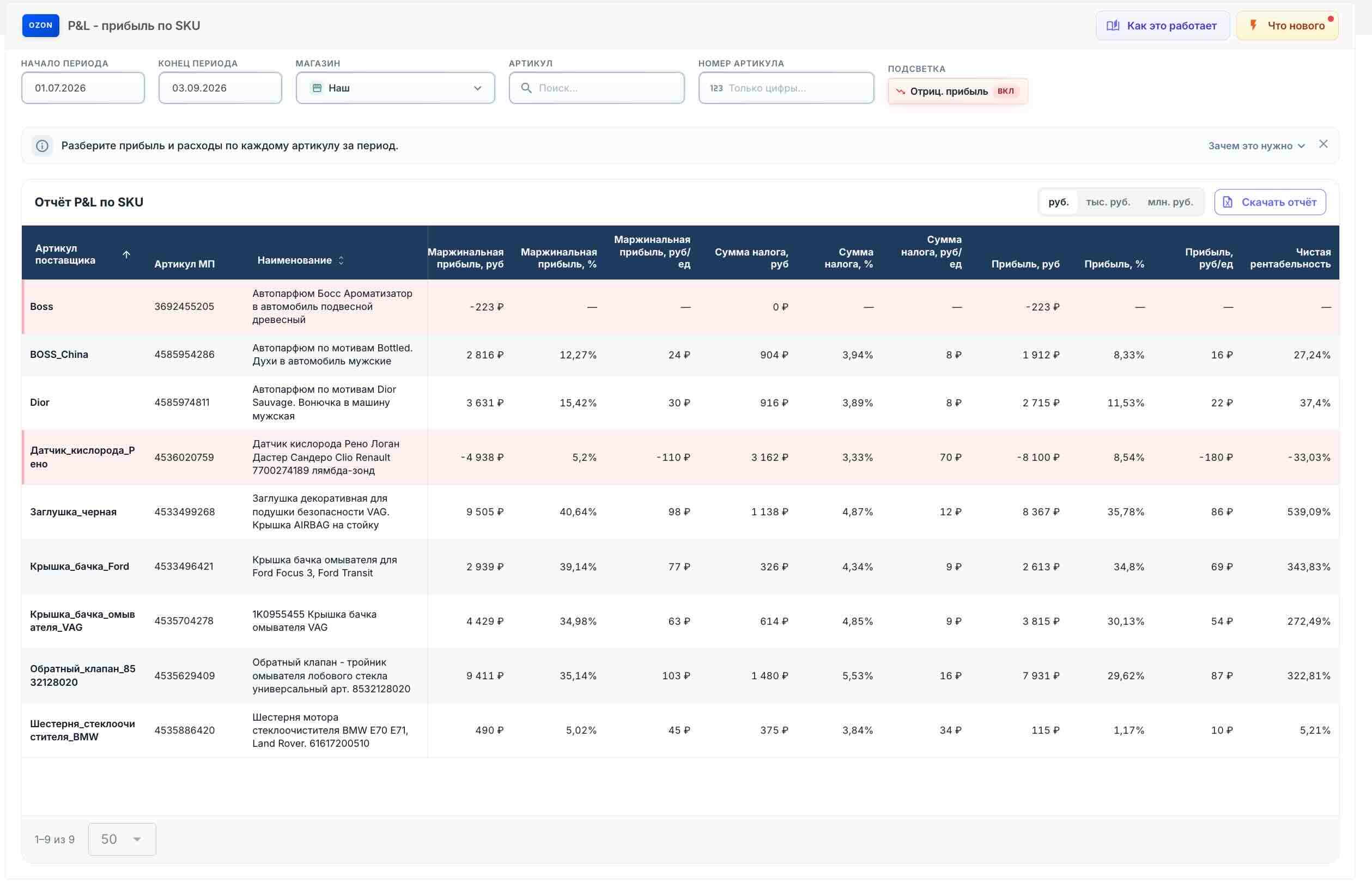Screen dimensions: 1372x889
Task: Click the sort arrow next to Артикул поставщика
Action: tap(126, 254)
